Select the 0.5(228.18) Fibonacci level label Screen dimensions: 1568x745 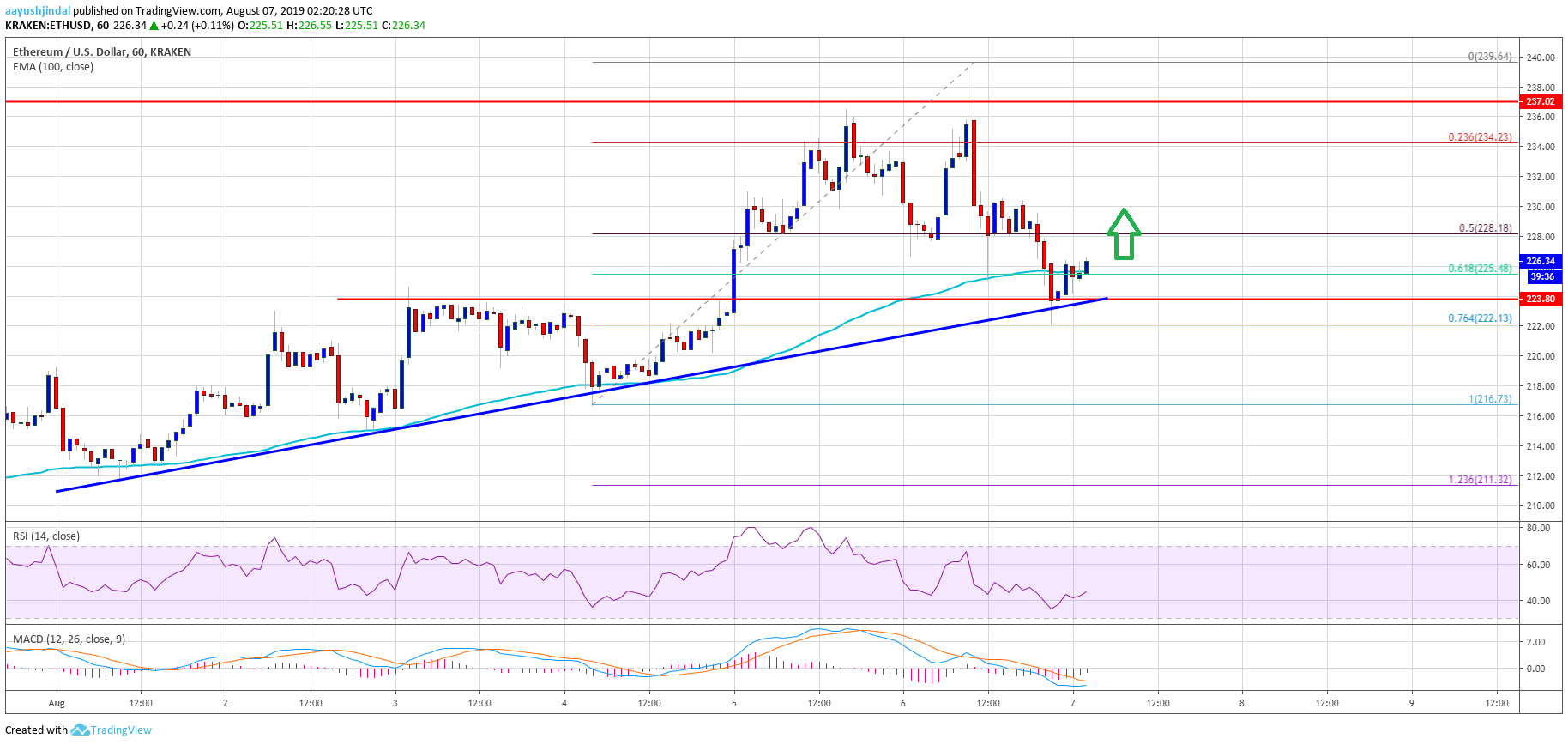click(x=1485, y=228)
